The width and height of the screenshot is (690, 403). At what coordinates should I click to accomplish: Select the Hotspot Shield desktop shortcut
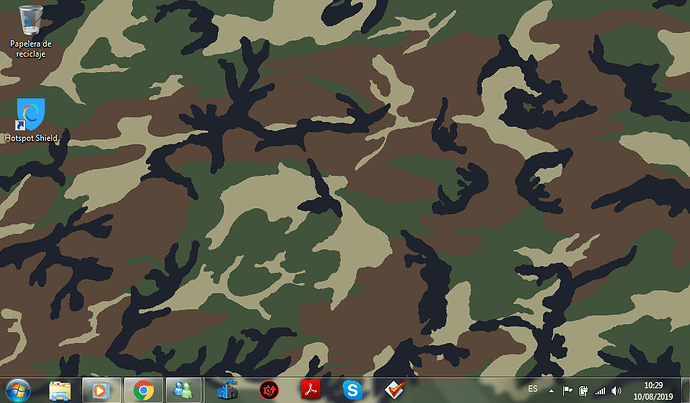31,120
